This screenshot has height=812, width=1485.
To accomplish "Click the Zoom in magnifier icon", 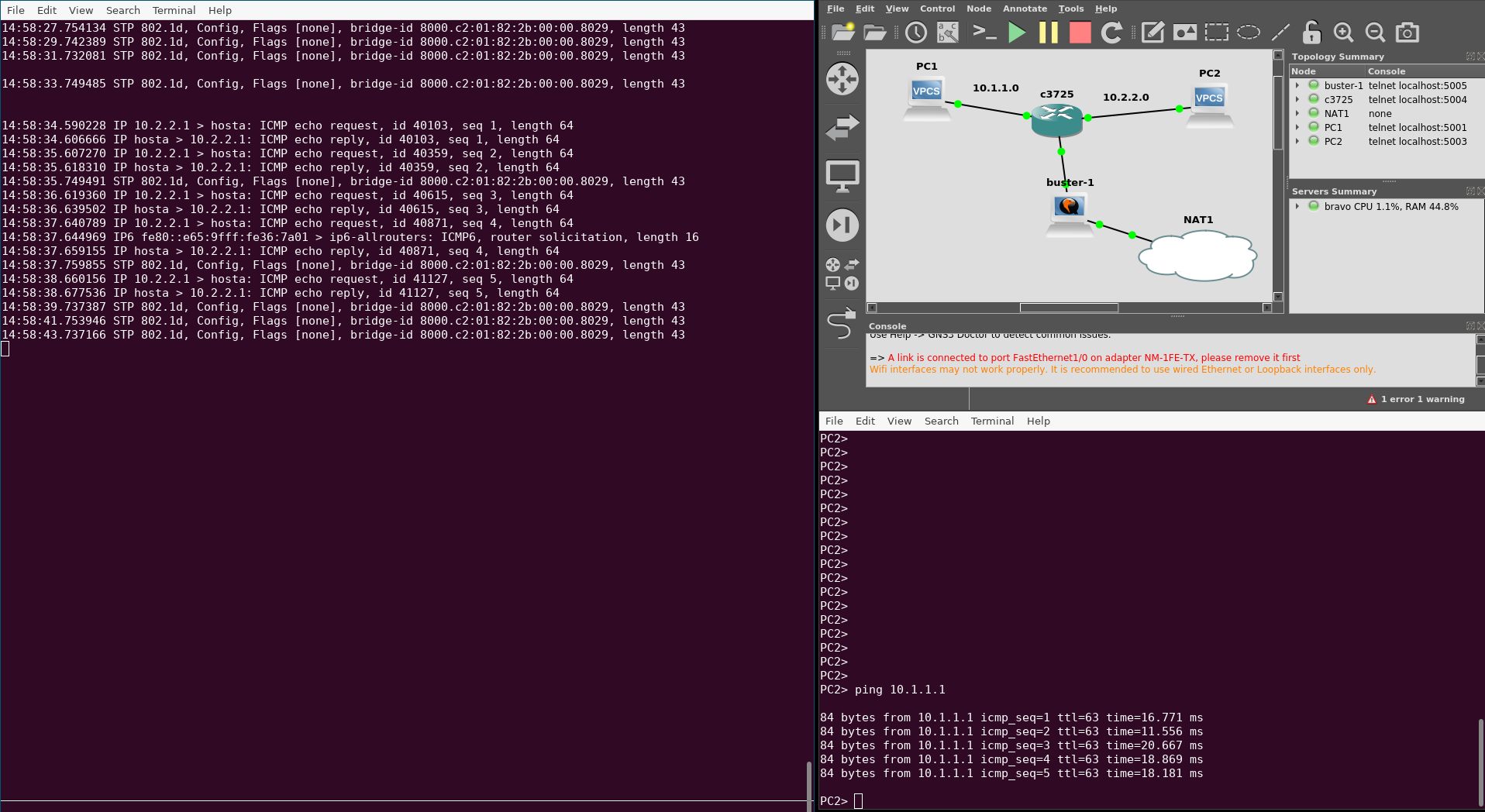I will tap(1343, 33).
